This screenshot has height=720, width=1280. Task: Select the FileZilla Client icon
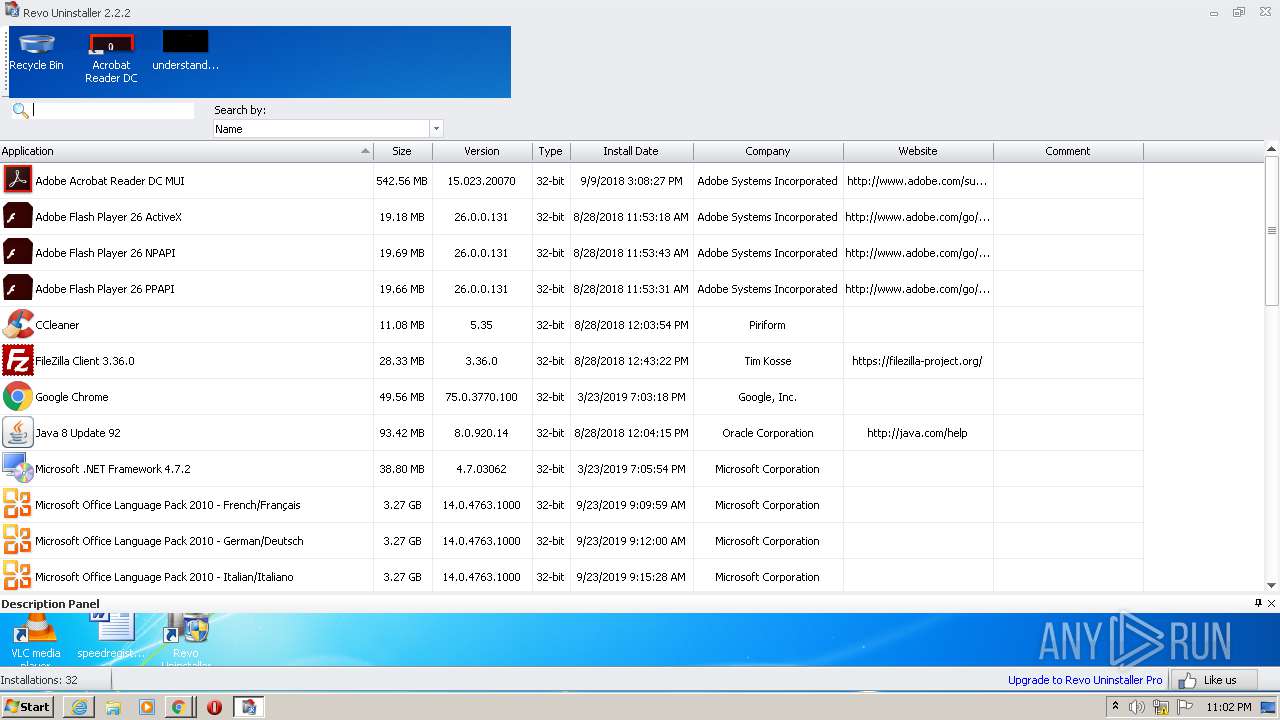18,361
